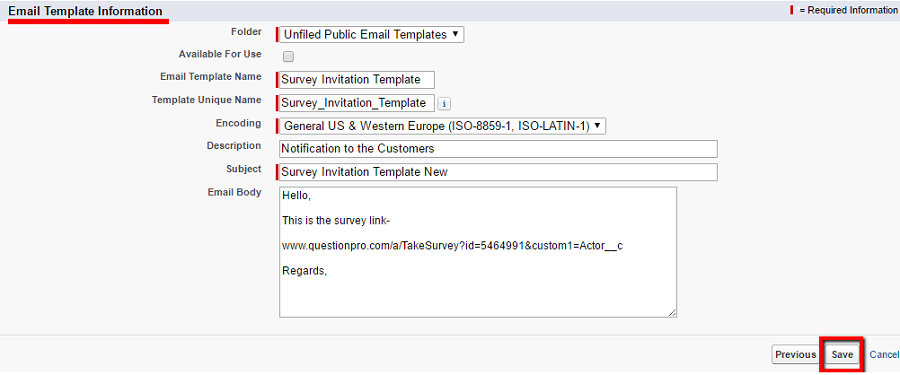Click 'Regards,' line in email body
Screen dimensions: 900x375
(x=304, y=270)
